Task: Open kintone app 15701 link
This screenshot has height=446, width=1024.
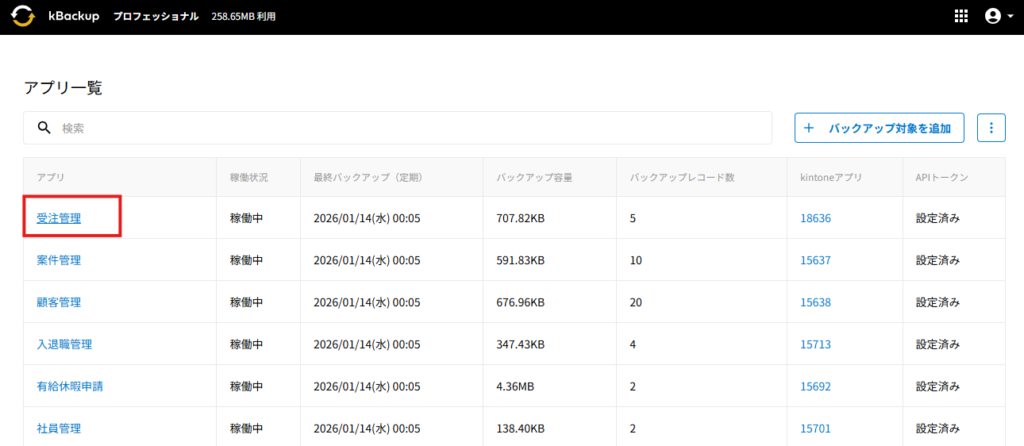Action: pyautogui.click(x=816, y=428)
